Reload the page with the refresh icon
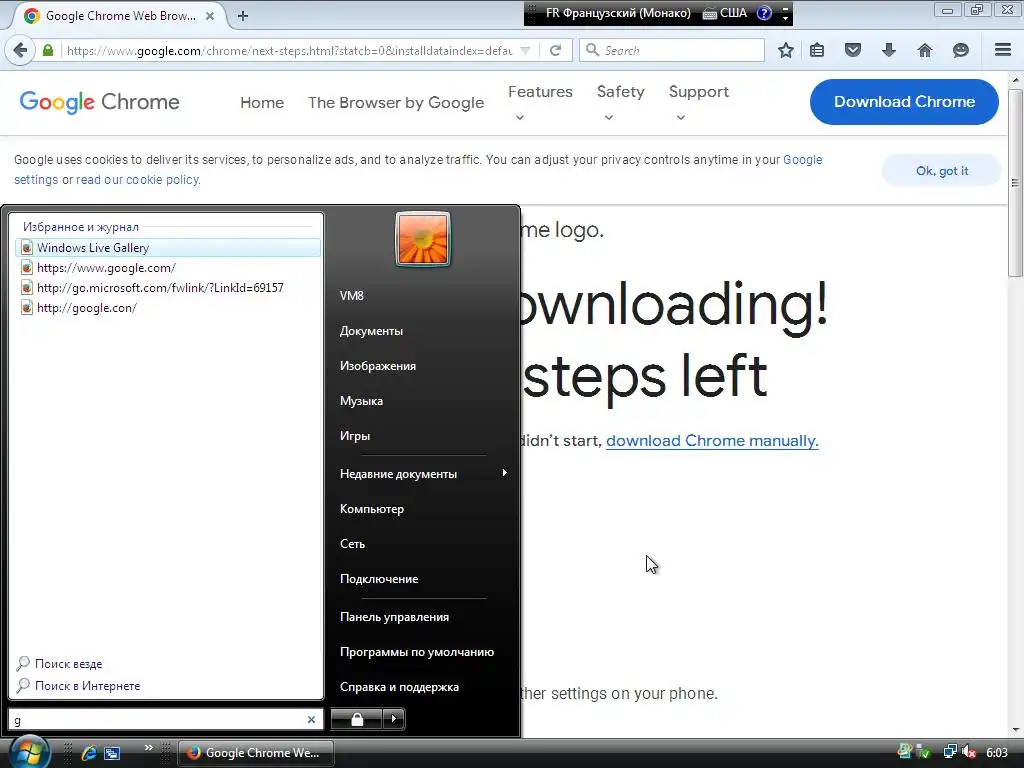 (x=555, y=50)
